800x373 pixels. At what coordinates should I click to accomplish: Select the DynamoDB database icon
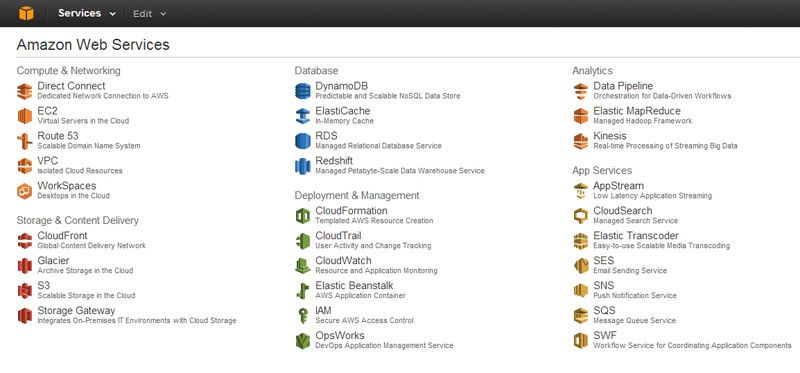click(303, 91)
